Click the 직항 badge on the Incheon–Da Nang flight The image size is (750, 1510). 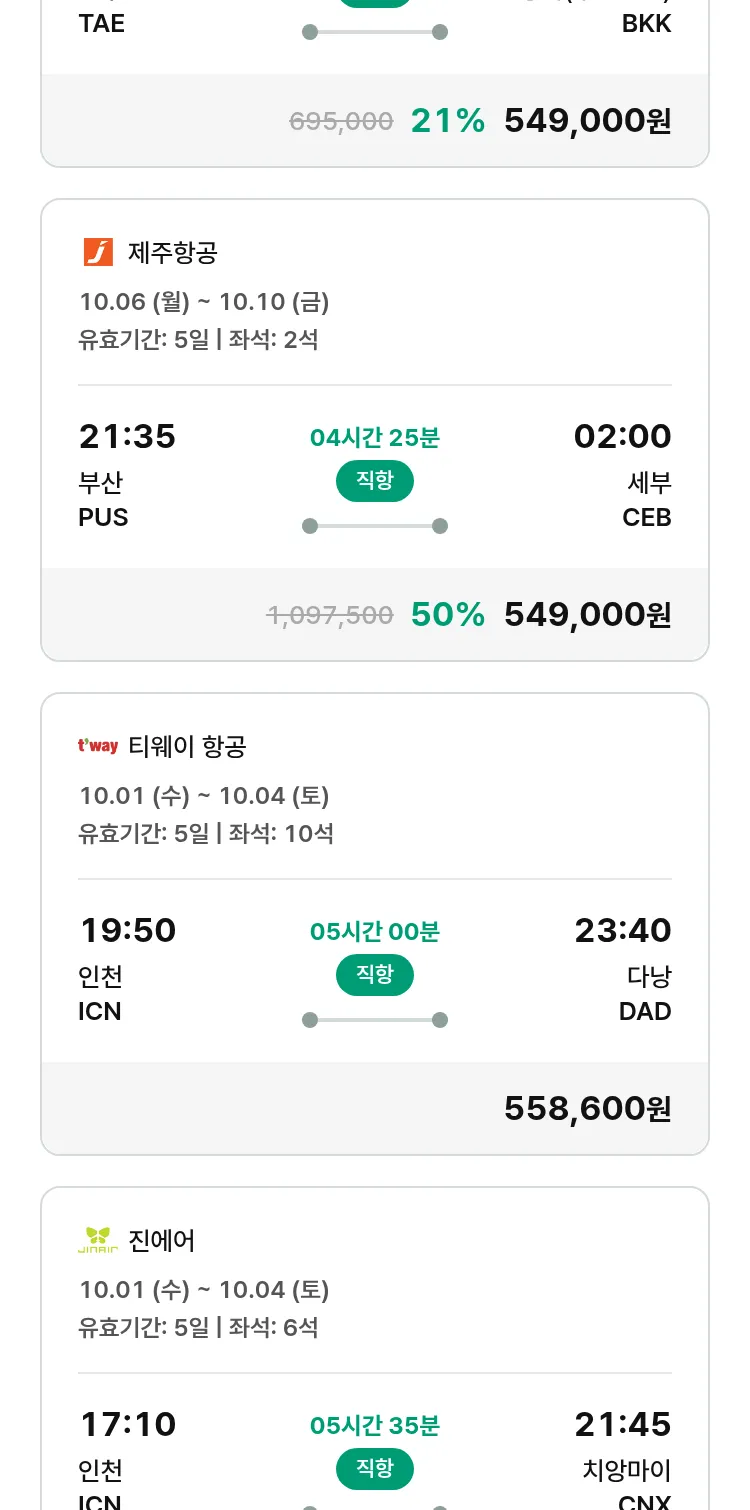coord(375,975)
